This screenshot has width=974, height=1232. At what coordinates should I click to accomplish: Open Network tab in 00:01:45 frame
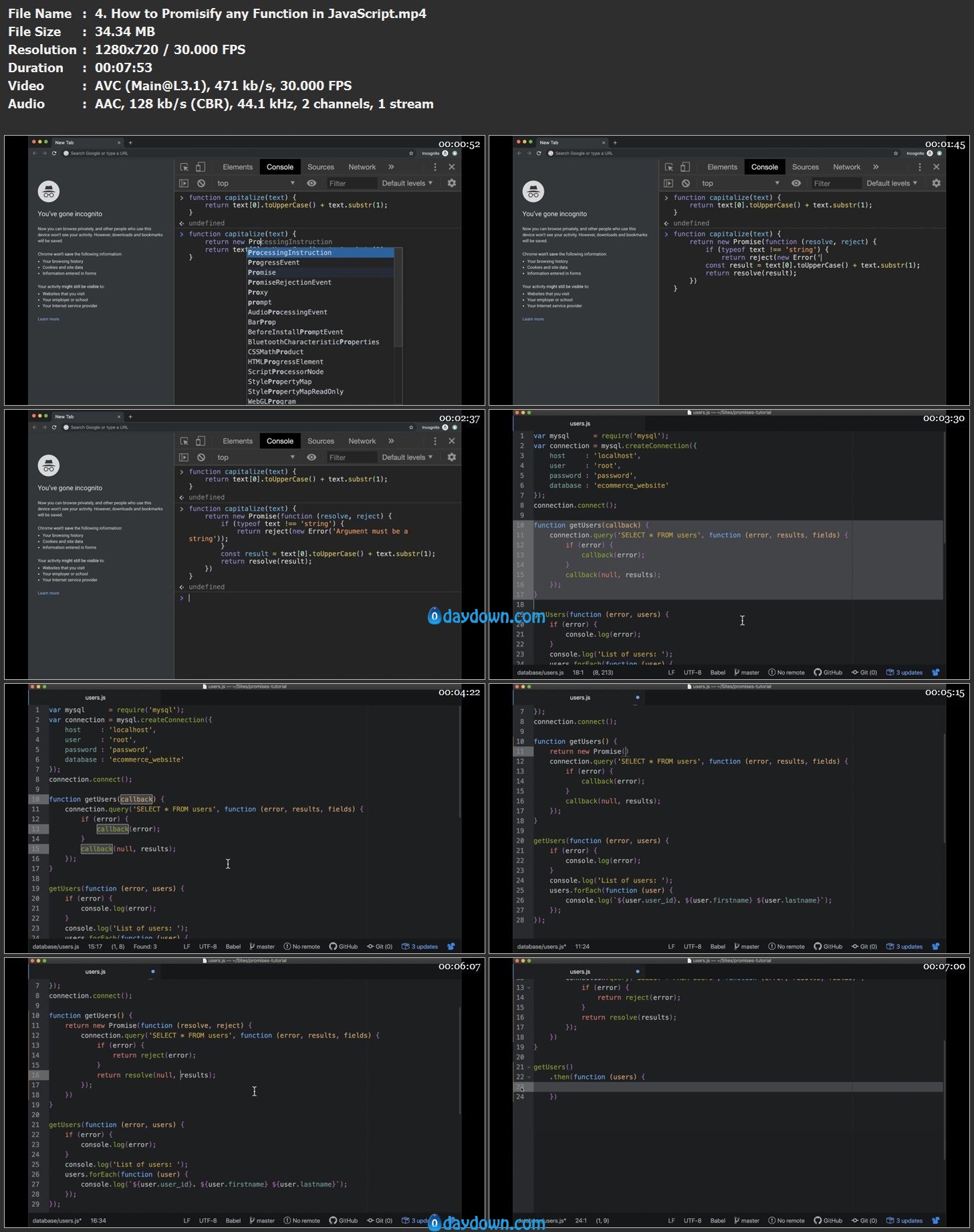tap(846, 167)
